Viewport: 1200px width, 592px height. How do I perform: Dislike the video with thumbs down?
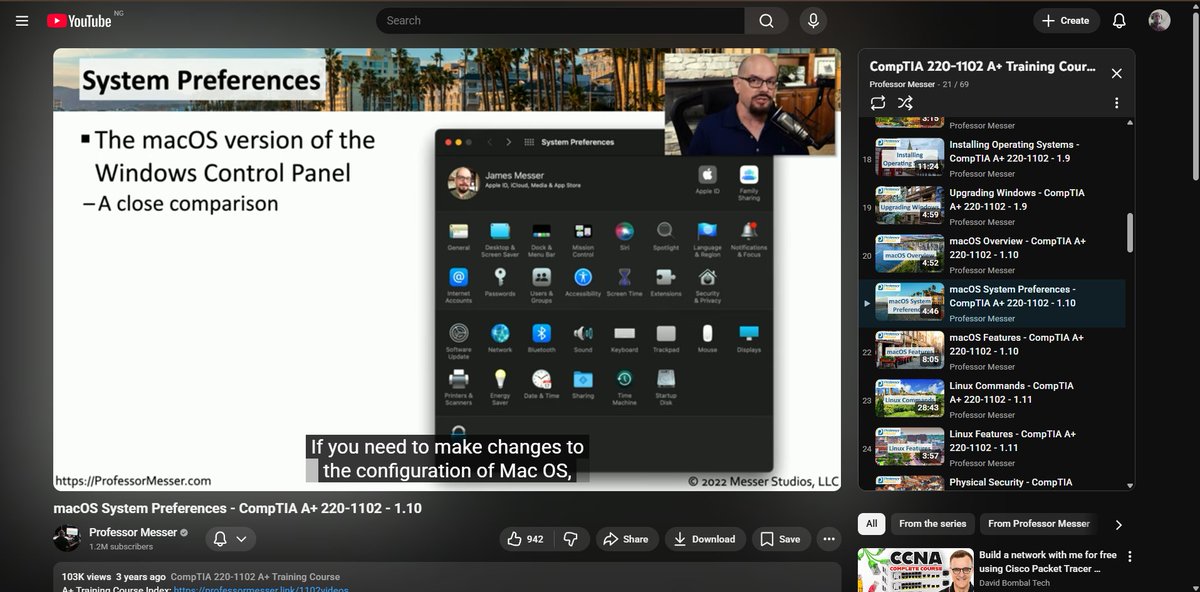pyautogui.click(x=571, y=539)
